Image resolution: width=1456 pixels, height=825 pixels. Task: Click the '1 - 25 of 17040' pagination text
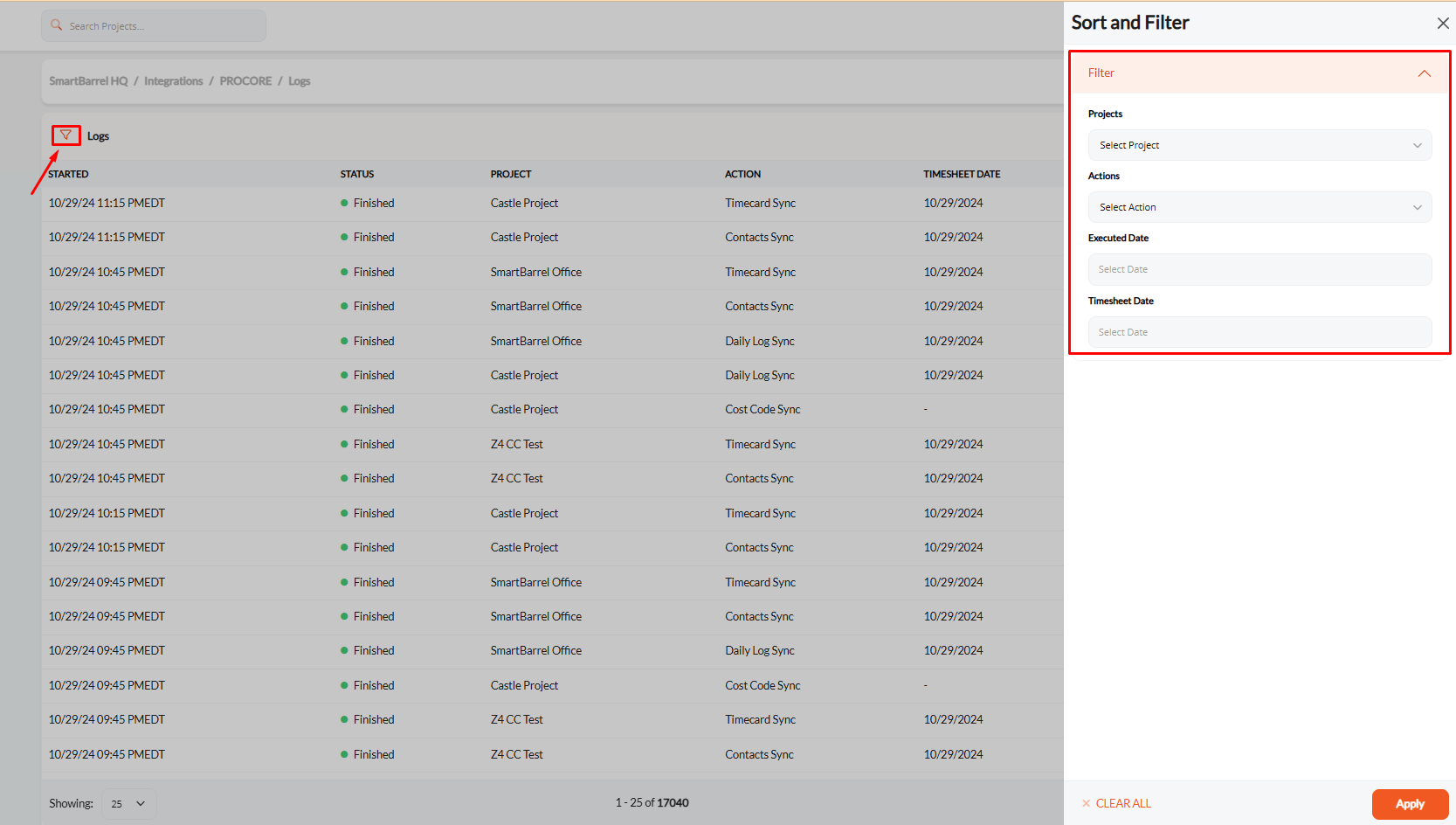pyautogui.click(x=652, y=802)
